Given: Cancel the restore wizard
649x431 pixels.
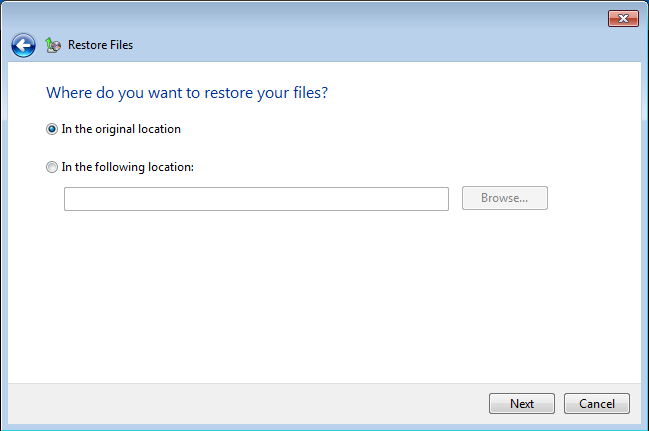Looking at the screenshot, I should tap(596, 404).
